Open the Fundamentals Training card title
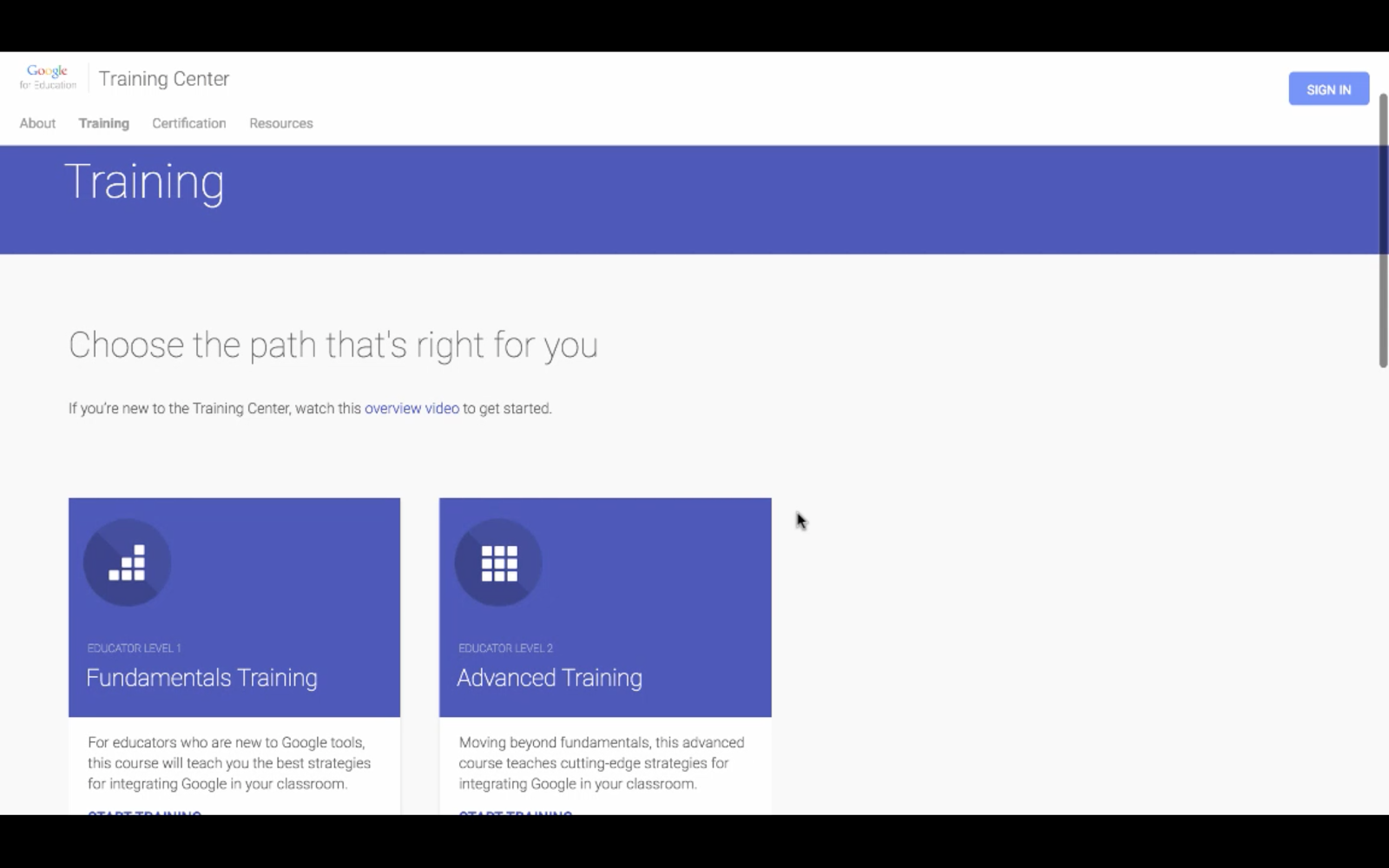This screenshot has height=868, width=1389. click(201, 677)
